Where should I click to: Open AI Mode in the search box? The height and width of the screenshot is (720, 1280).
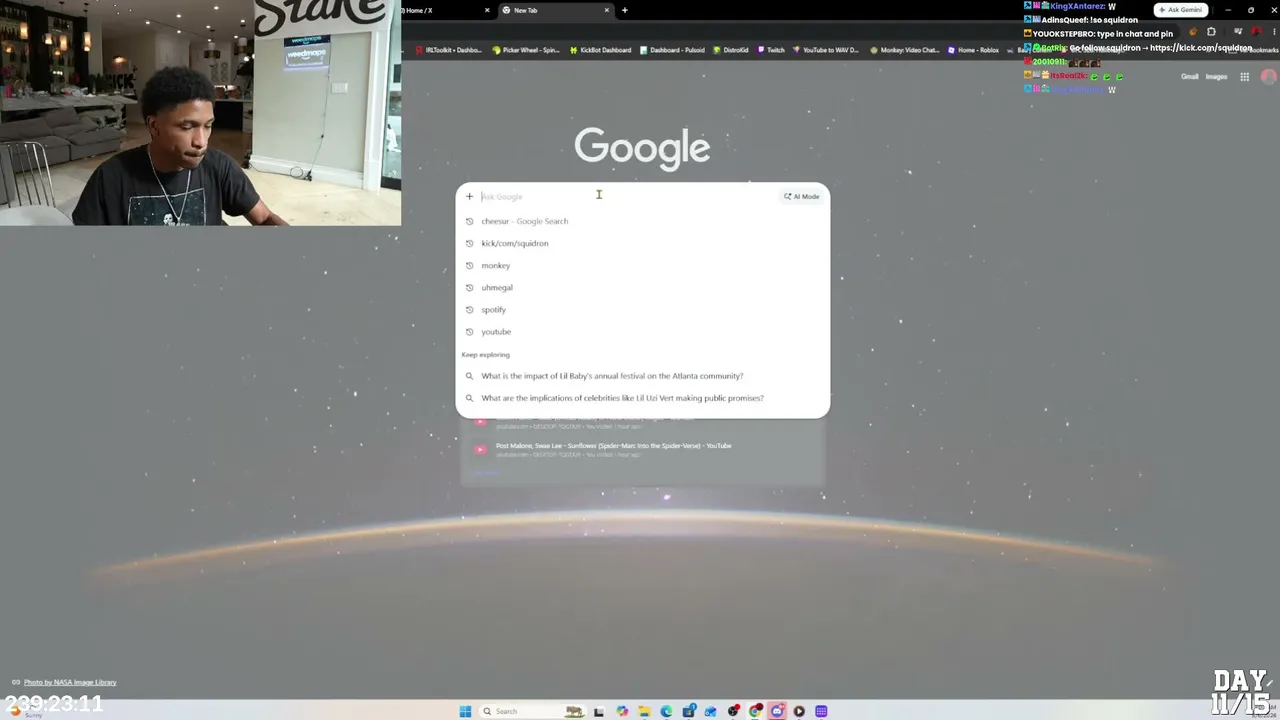(x=802, y=196)
